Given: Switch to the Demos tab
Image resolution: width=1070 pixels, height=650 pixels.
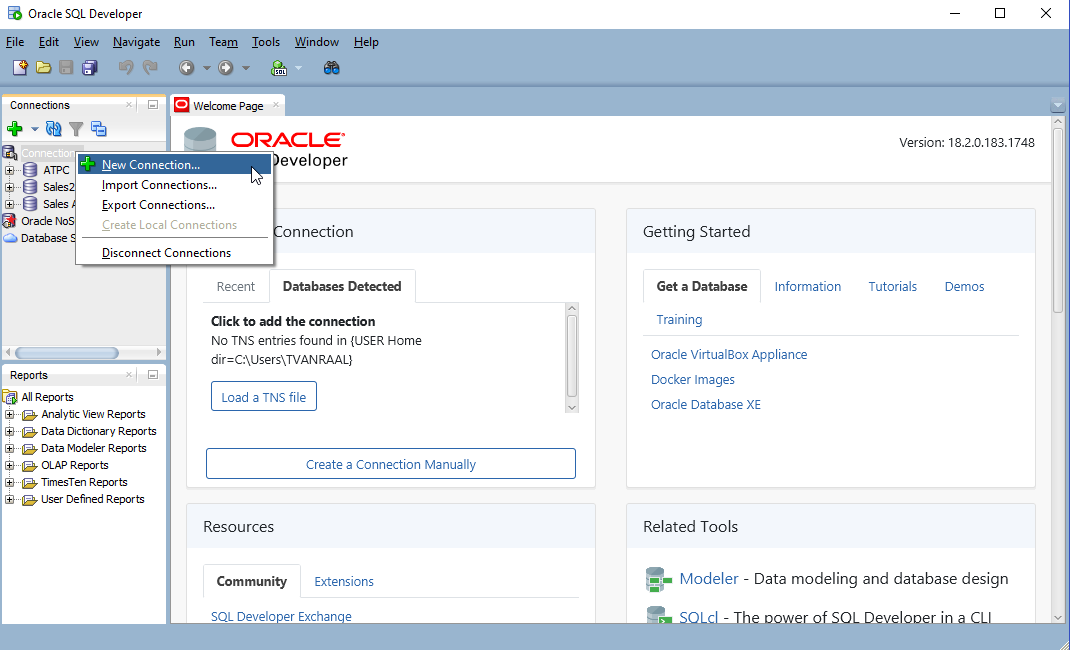Looking at the screenshot, I should (964, 286).
